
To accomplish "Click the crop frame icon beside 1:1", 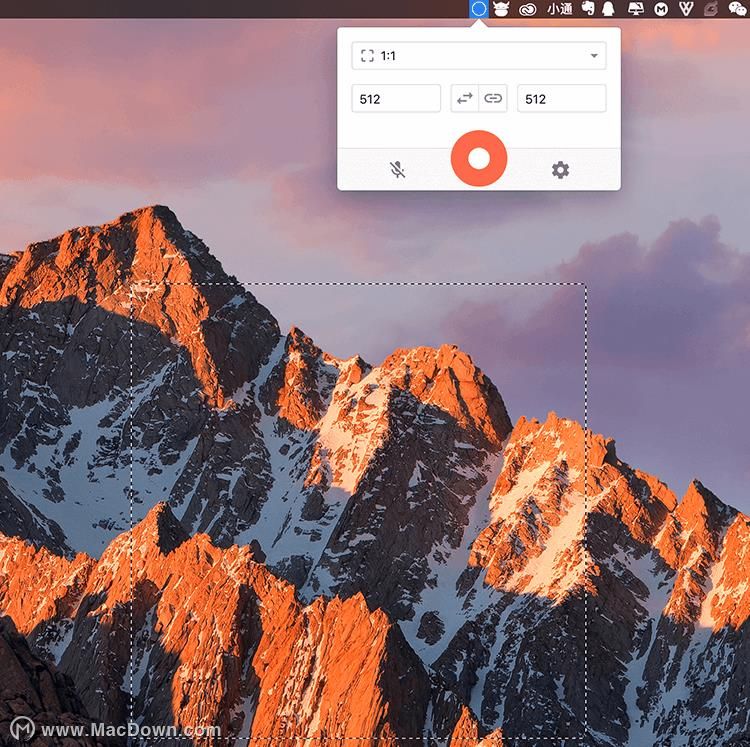I will (367, 56).
